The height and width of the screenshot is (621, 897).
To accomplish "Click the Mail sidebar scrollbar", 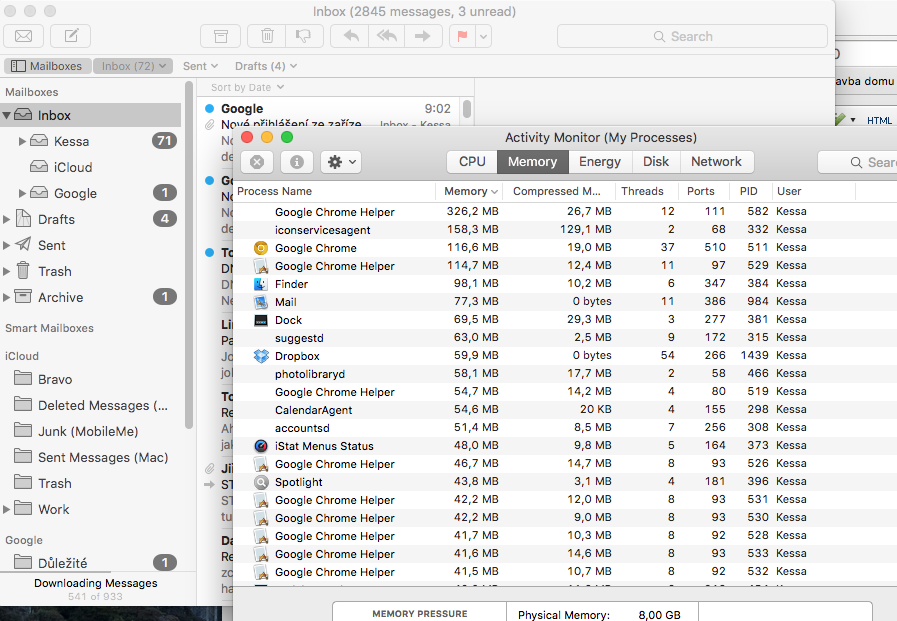I will (189, 255).
